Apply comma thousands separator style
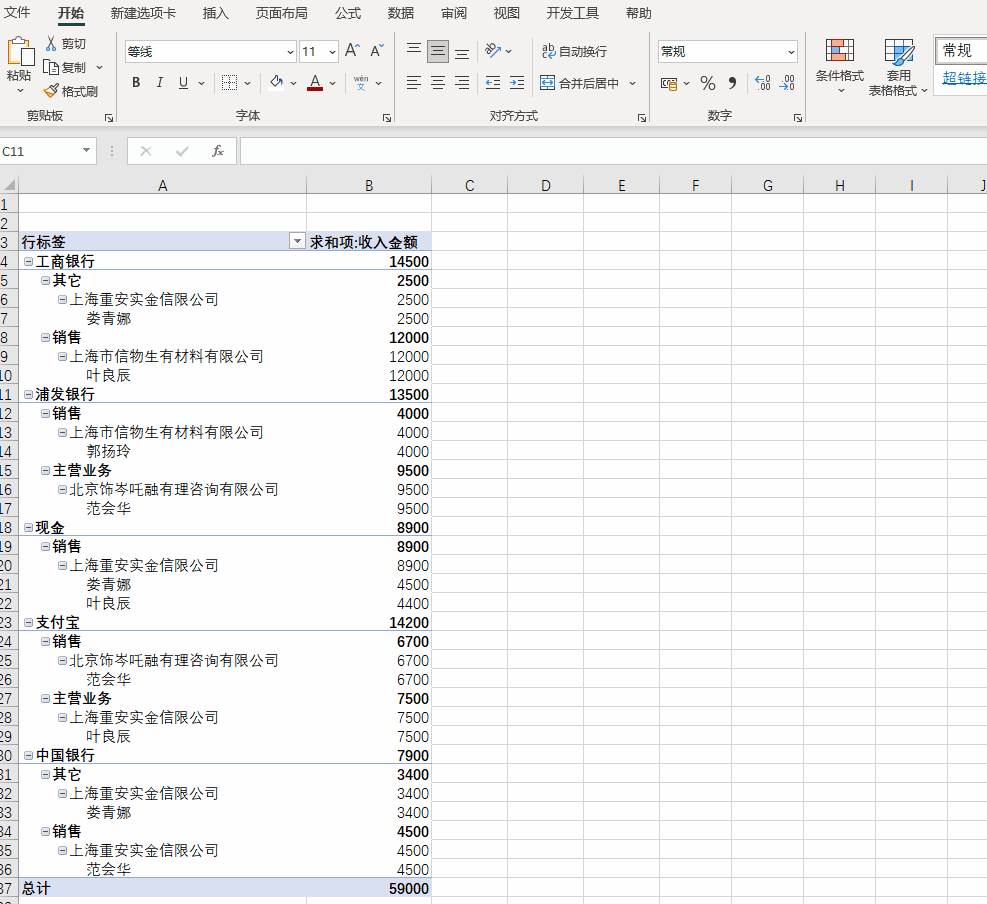 pyautogui.click(x=732, y=83)
